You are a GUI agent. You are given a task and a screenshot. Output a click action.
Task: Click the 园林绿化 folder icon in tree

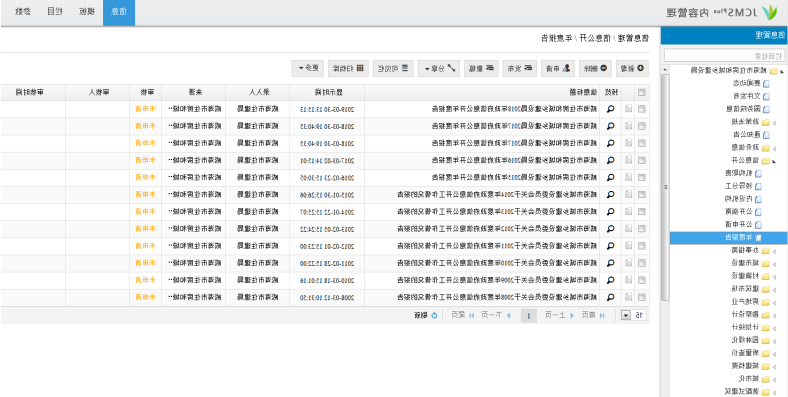(766, 341)
